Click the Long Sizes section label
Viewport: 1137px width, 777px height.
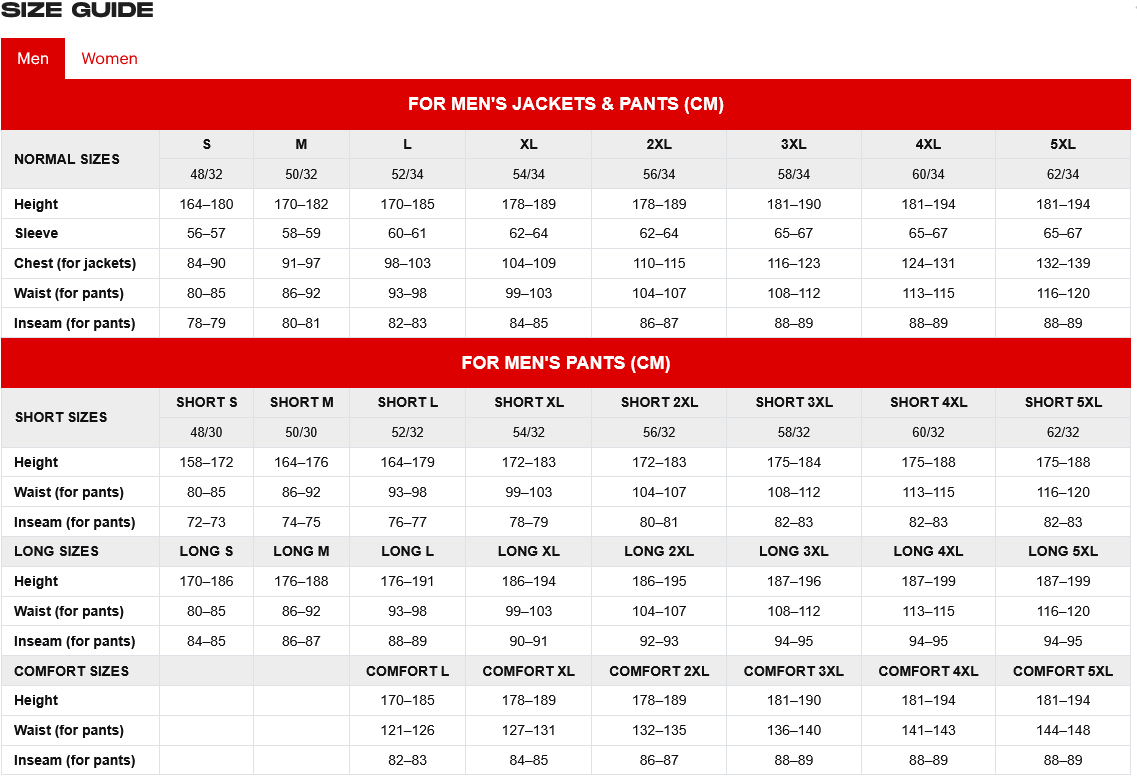pyautogui.click(x=56, y=551)
